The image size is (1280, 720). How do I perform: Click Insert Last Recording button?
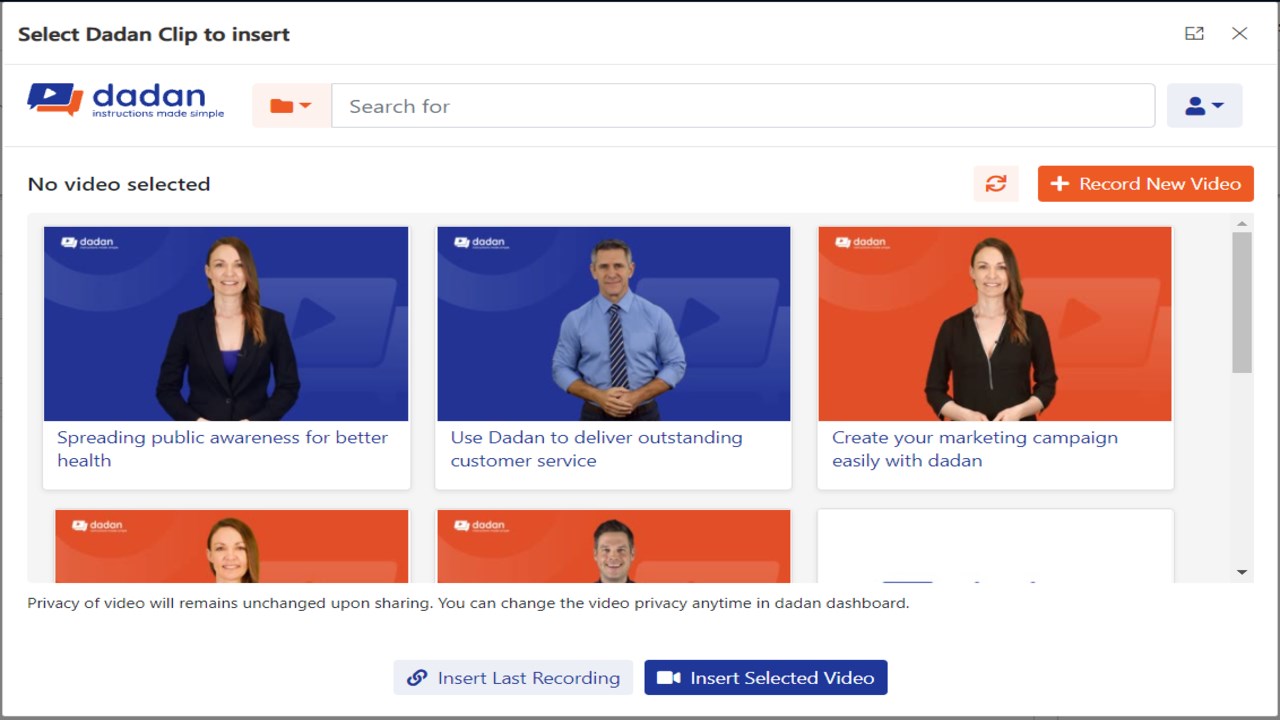click(x=513, y=678)
